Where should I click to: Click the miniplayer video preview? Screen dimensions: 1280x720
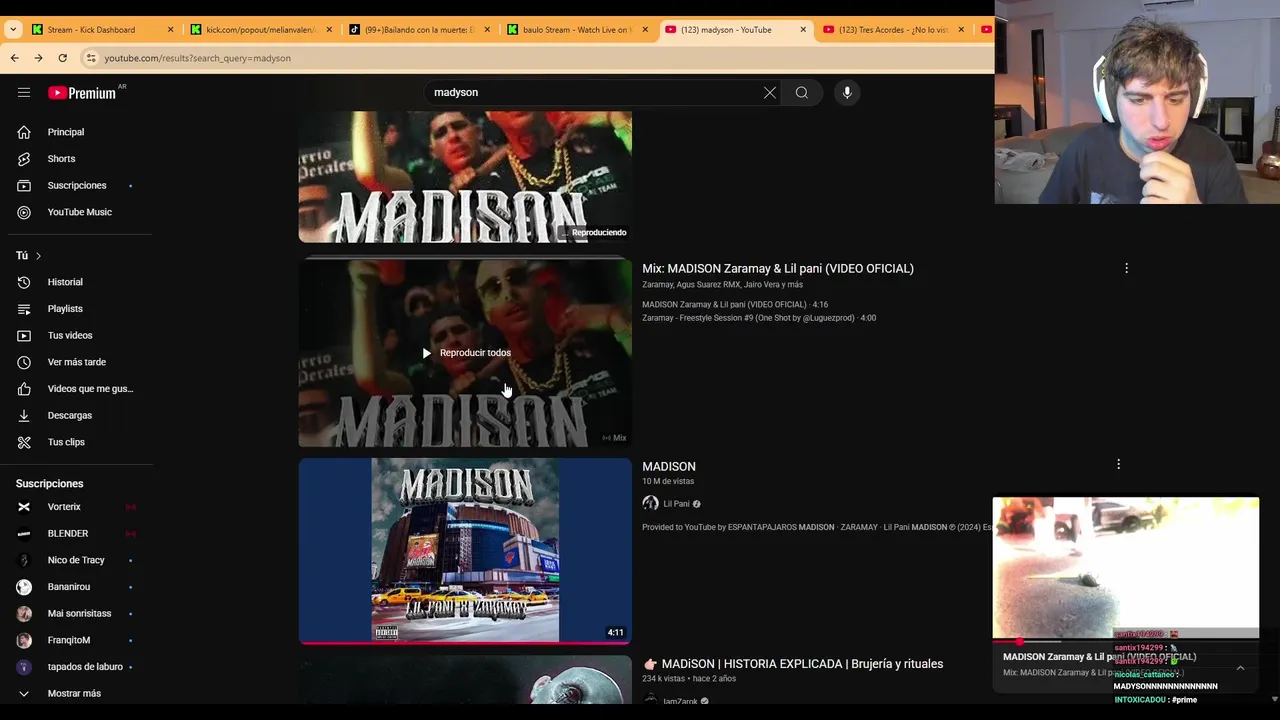pyautogui.click(x=1126, y=567)
